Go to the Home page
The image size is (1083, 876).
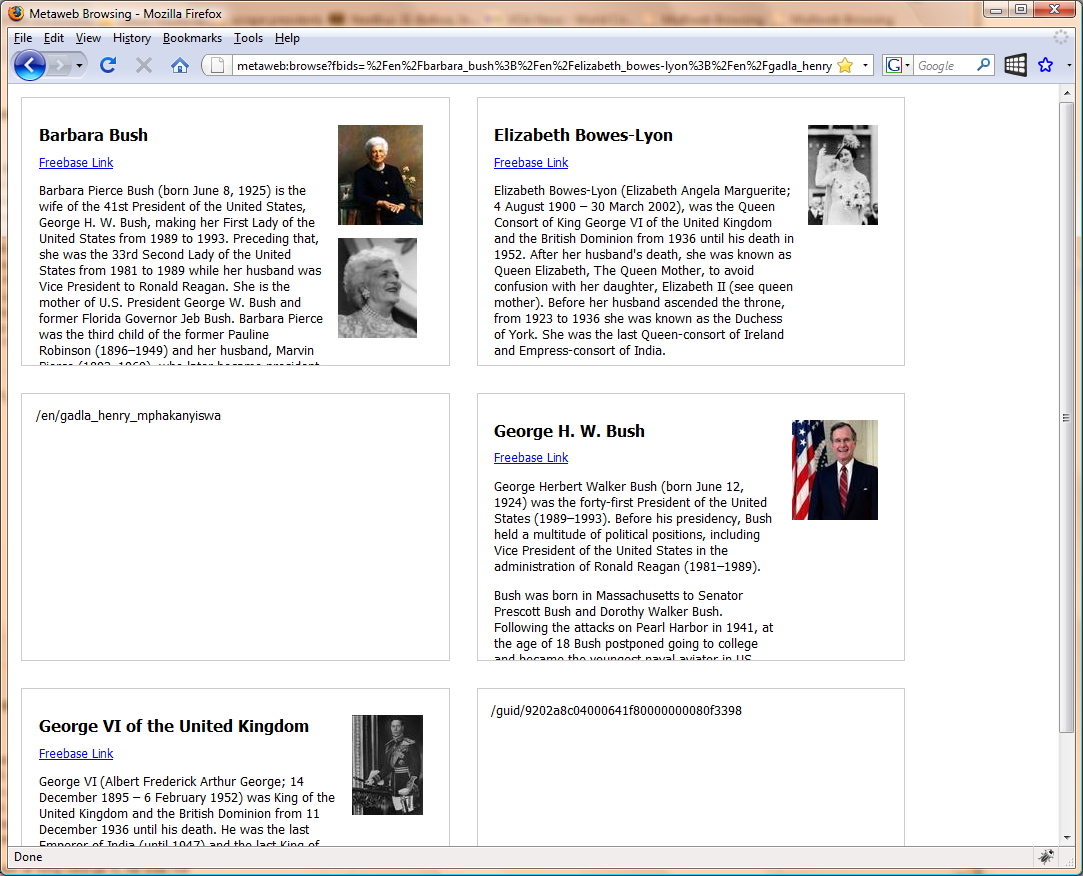pyautogui.click(x=180, y=65)
